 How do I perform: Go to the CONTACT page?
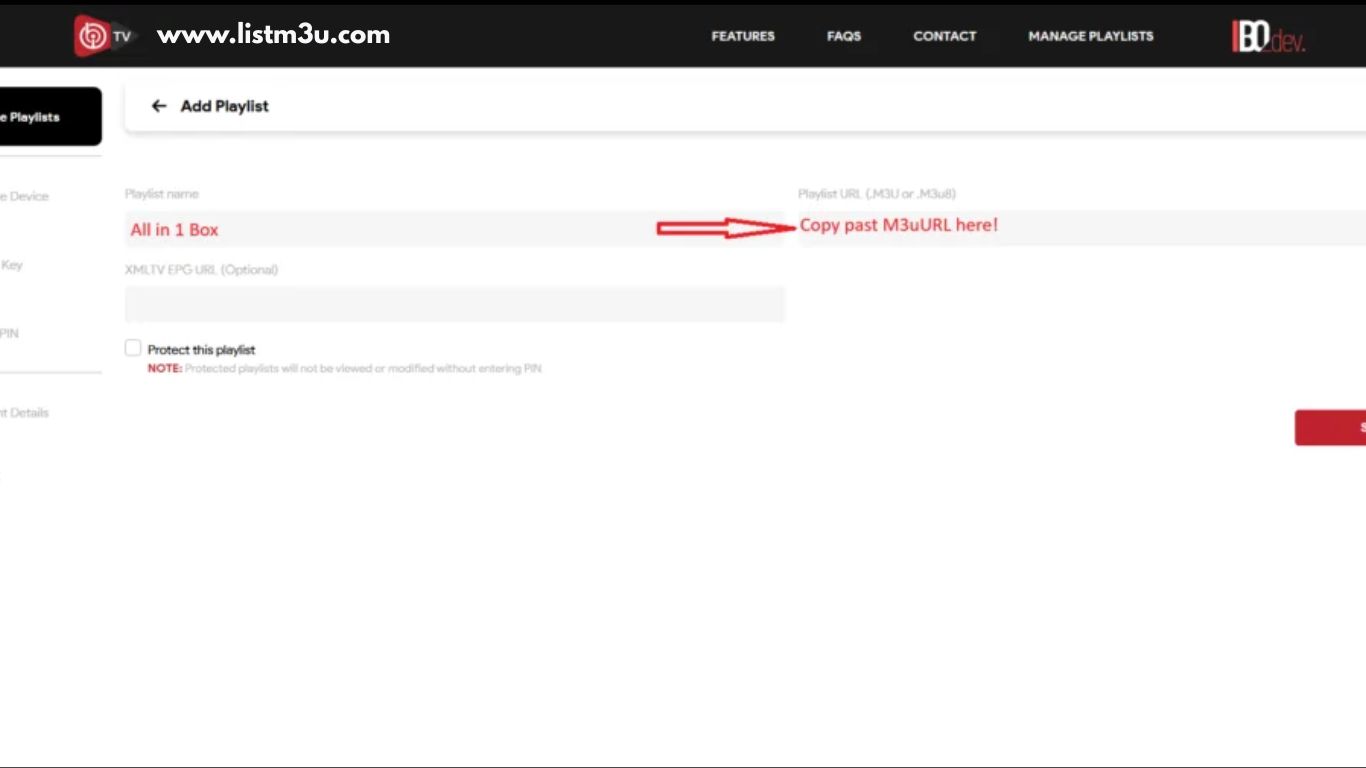(944, 35)
